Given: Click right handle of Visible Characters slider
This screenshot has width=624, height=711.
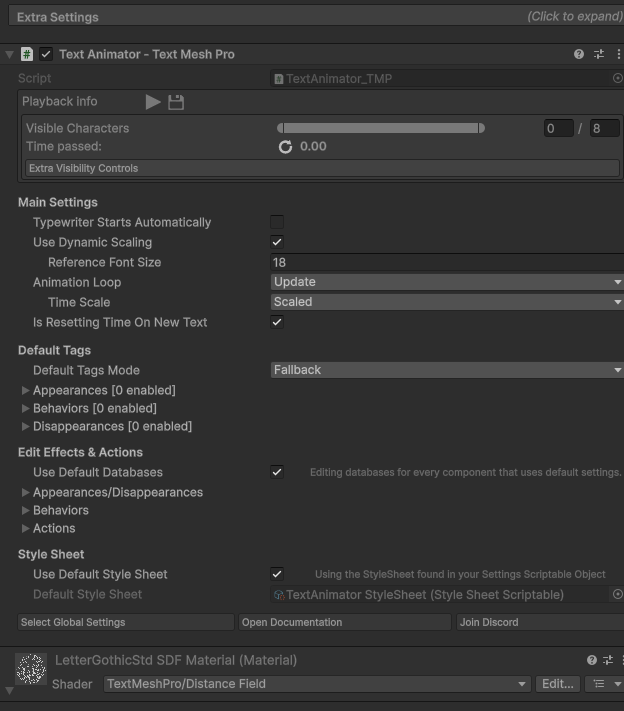Looking at the screenshot, I should click(x=482, y=128).
